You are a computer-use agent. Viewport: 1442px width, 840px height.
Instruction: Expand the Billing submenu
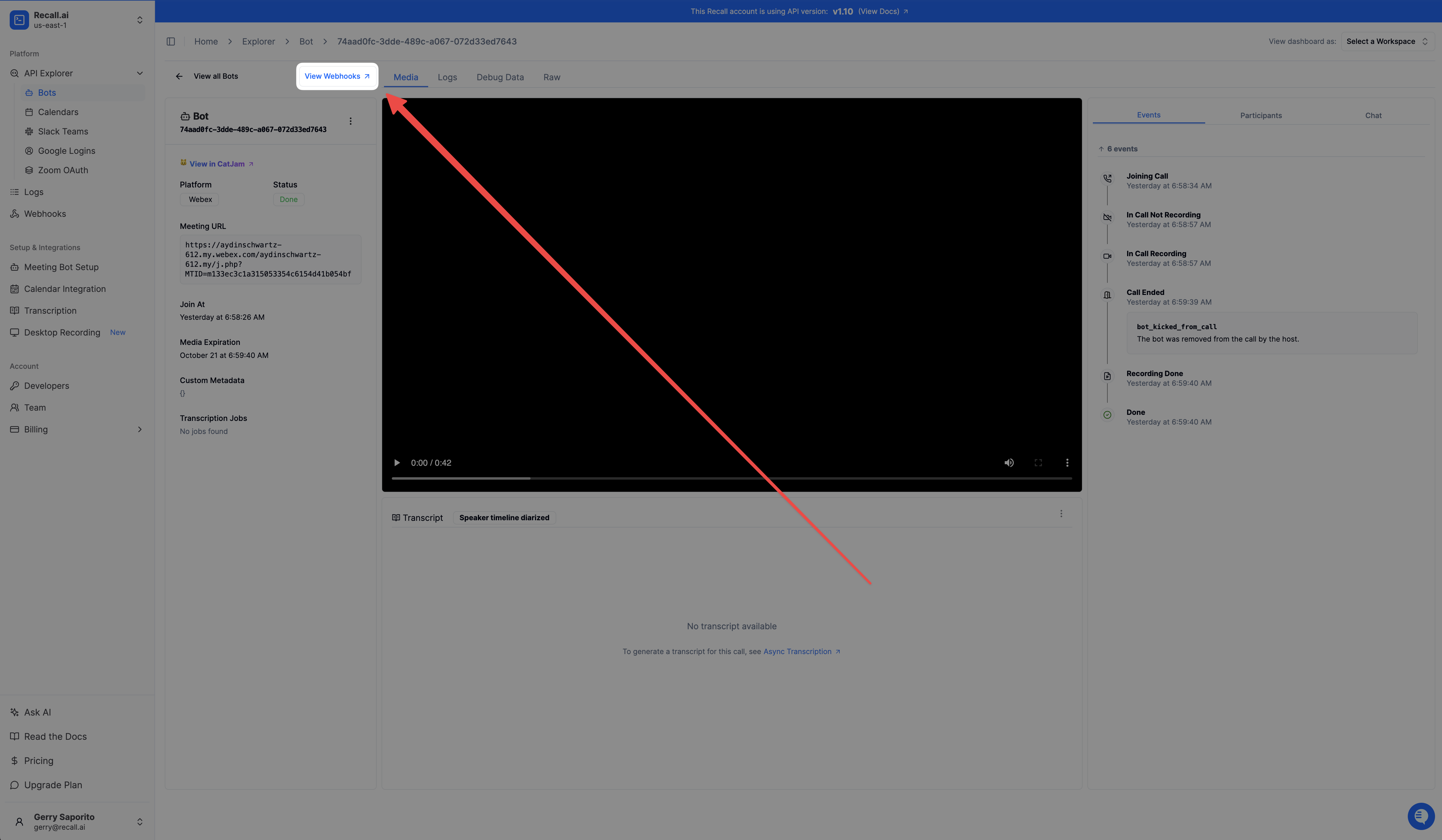click(x=140, y=429)
